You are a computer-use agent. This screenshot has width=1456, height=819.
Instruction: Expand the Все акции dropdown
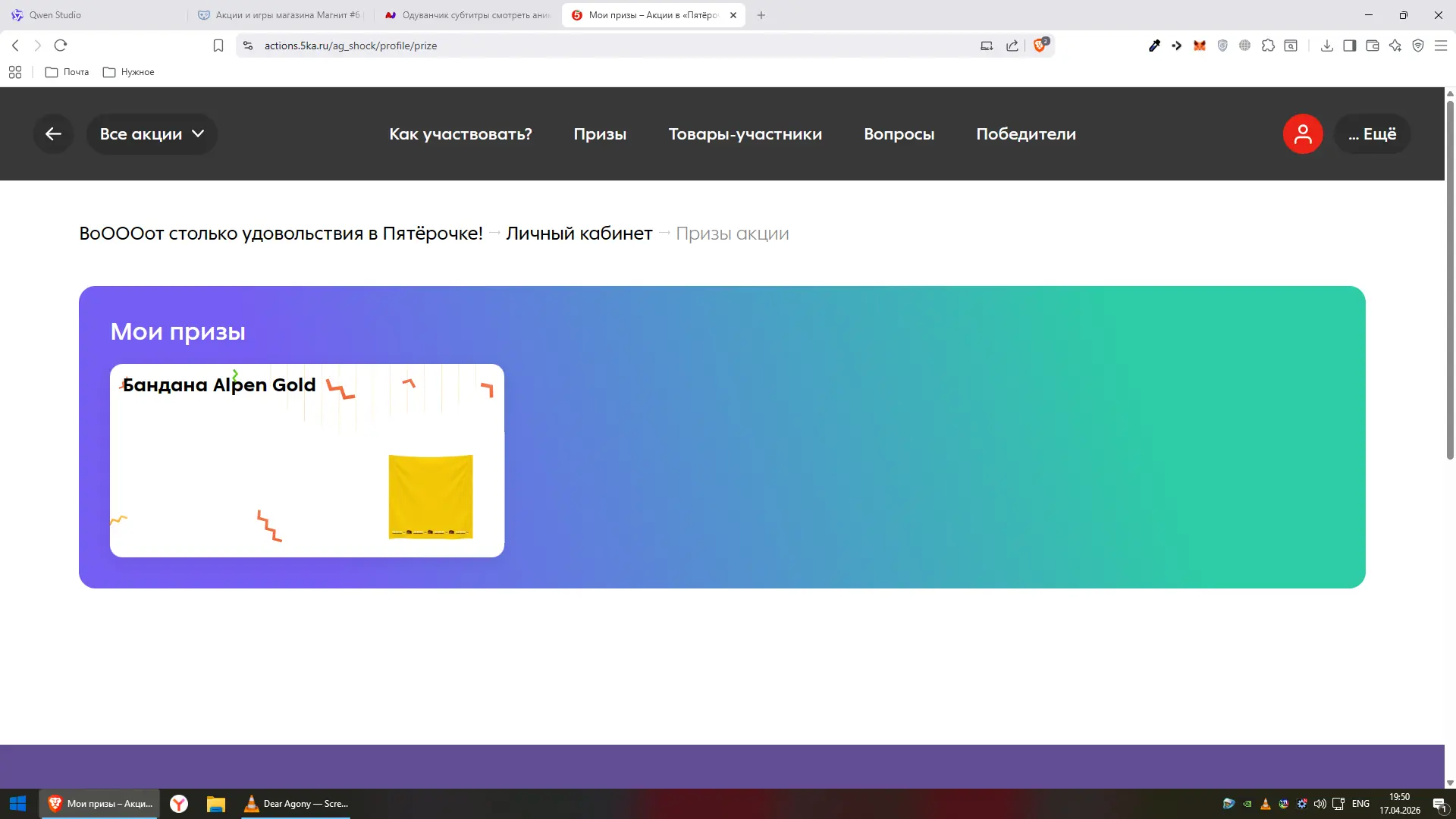click(152, 134)
